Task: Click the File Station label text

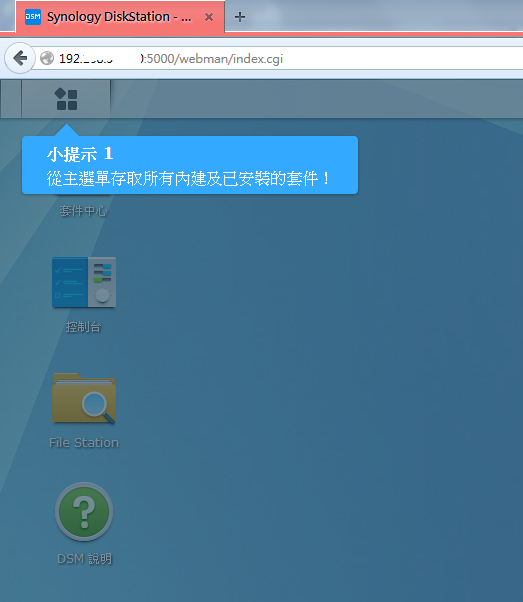Action: [x=84, y=443]
